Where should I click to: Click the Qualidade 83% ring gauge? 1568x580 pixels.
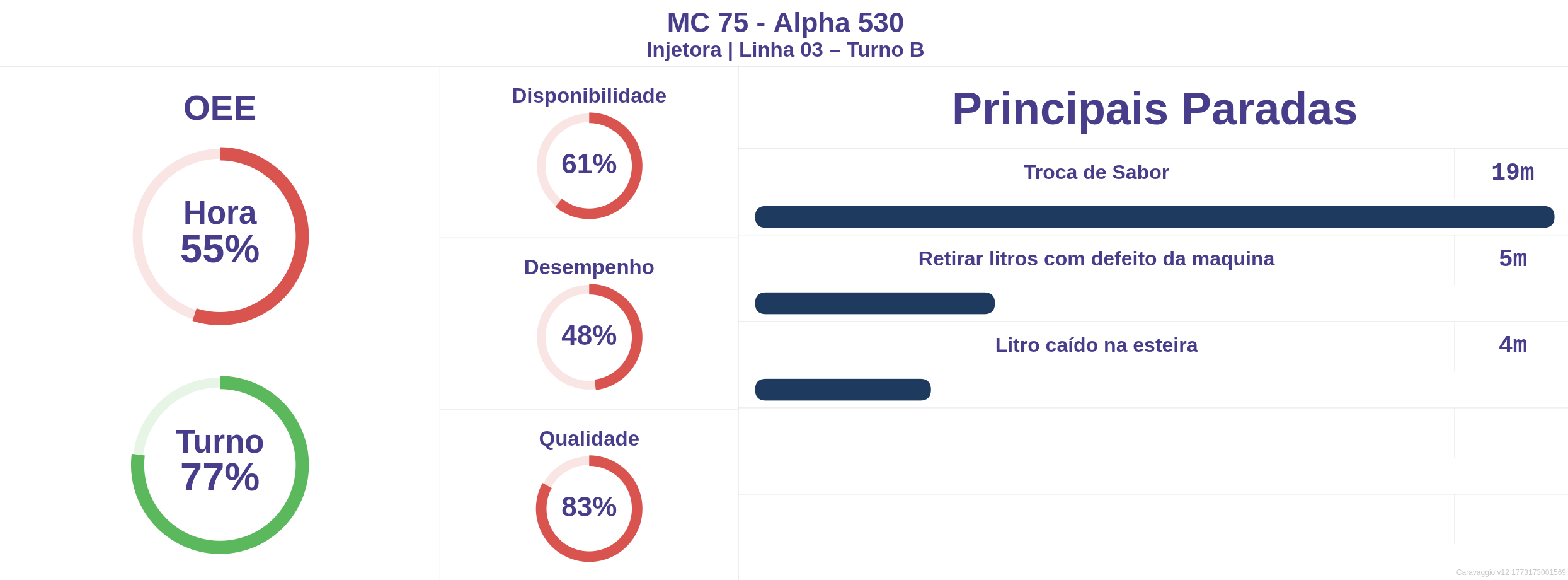click(x=589, y=508)
